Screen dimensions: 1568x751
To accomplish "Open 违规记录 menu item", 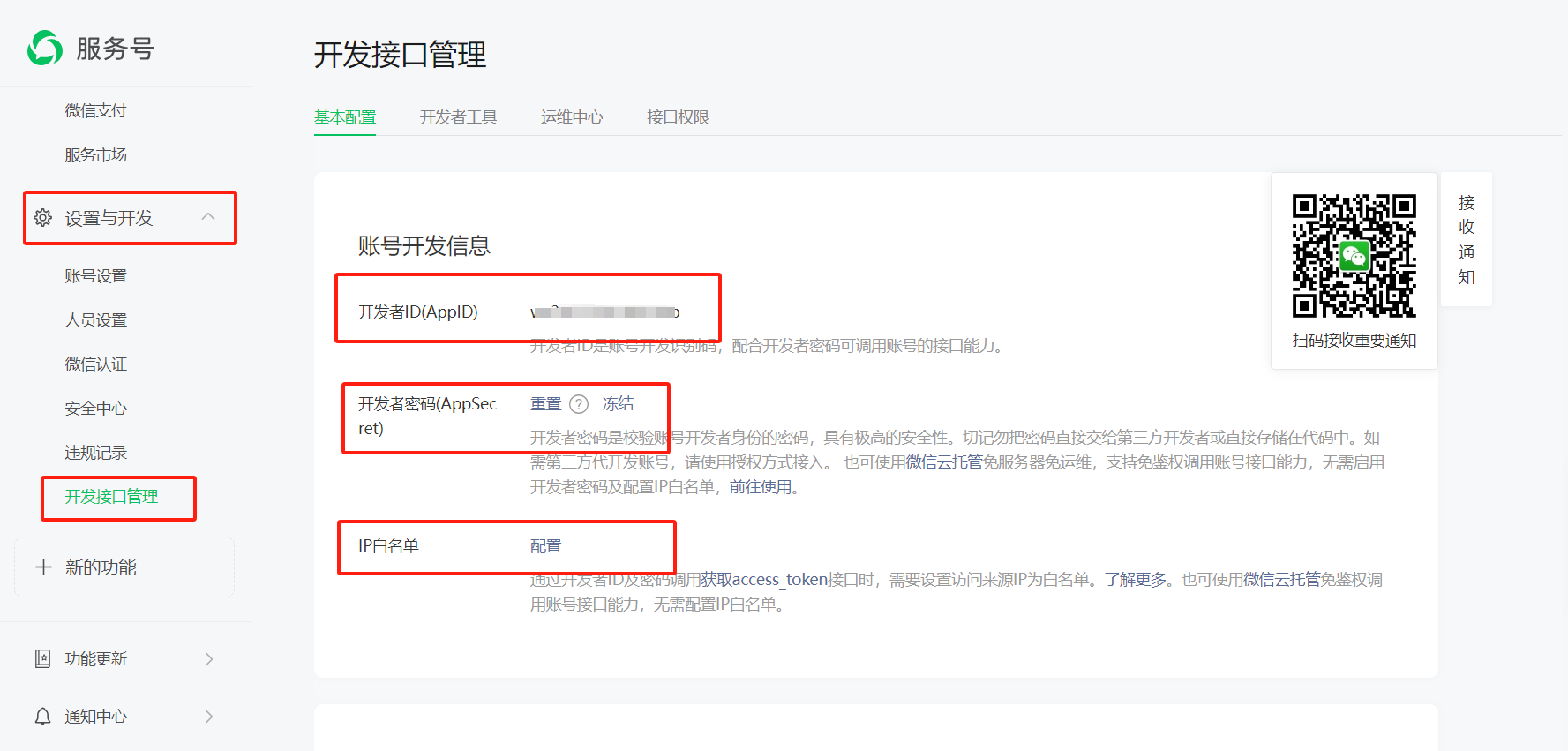I will (x=95, y=453).
